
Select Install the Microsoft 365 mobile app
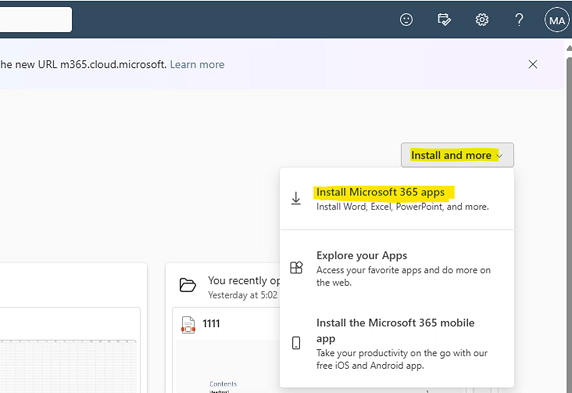[x=397, y=343]
